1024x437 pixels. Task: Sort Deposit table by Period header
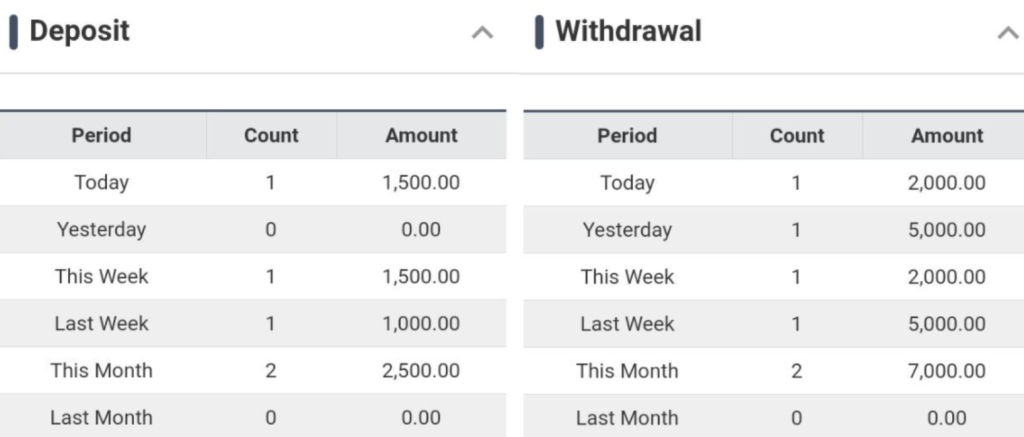pos(101,136)
